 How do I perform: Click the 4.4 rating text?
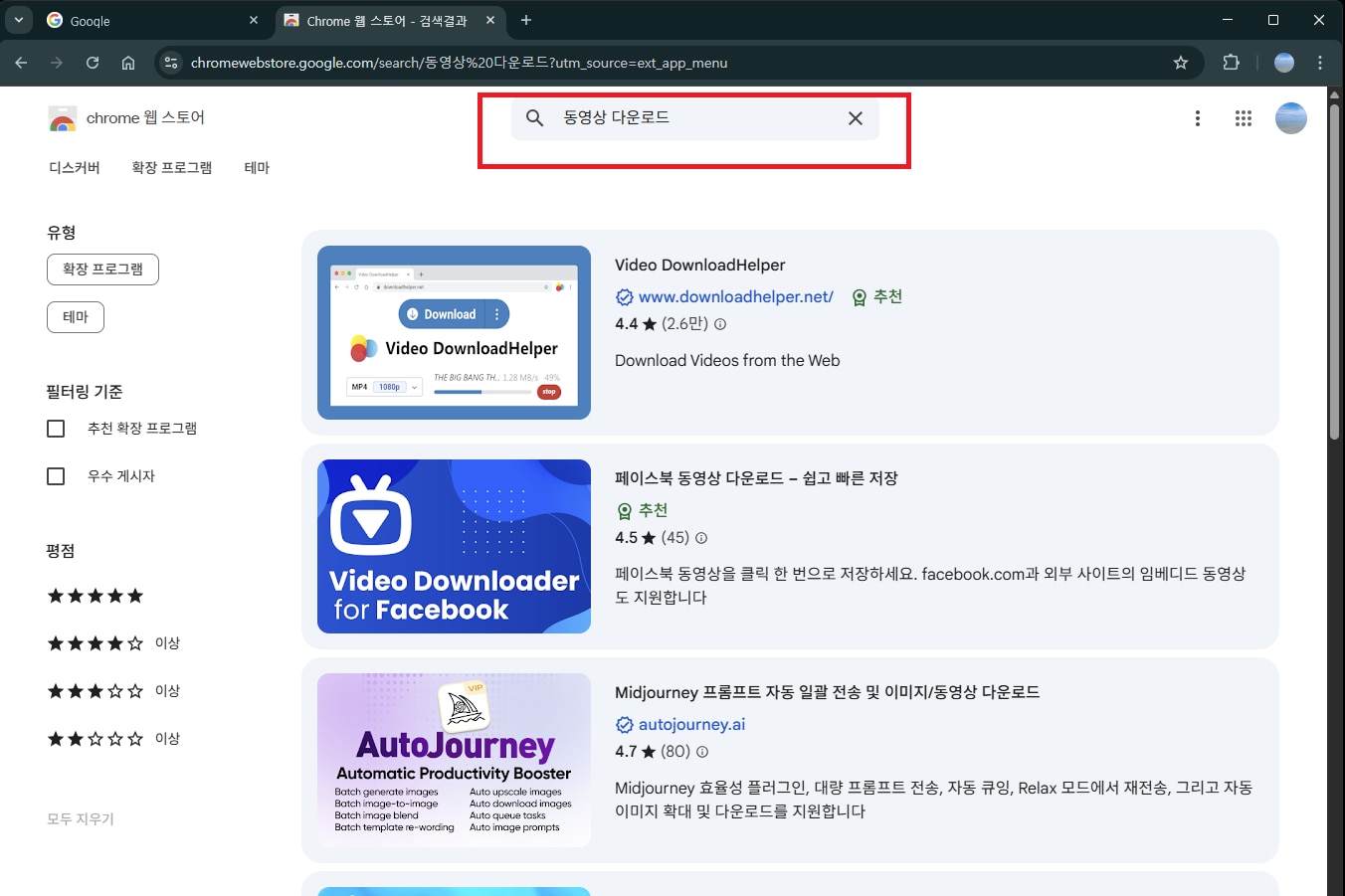[626, 324]
